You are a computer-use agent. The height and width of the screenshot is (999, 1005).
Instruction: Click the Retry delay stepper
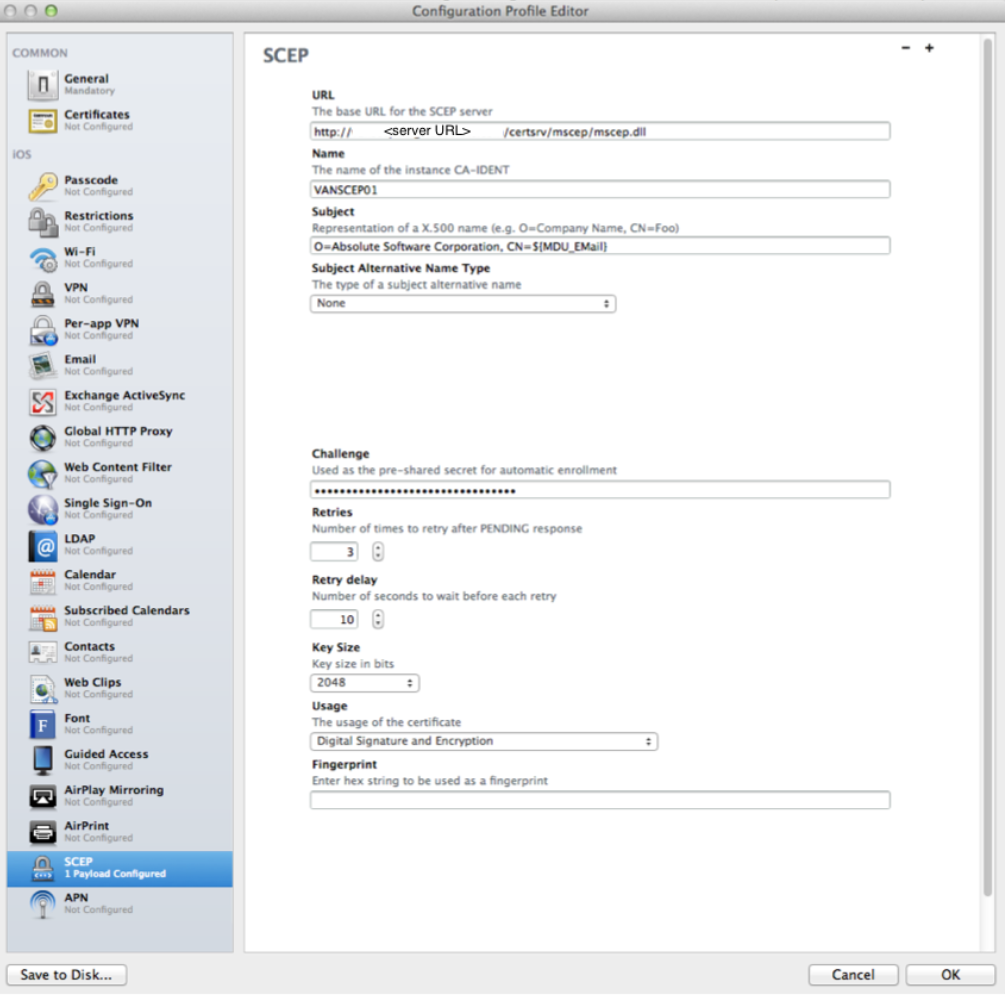click(378, 620)
